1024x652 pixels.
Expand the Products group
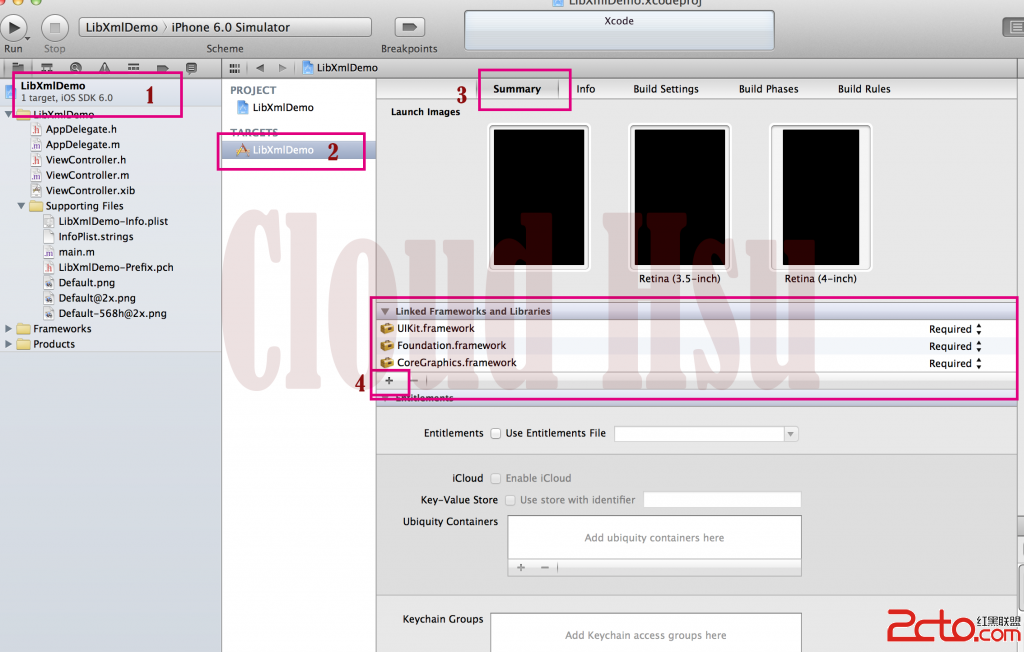point(8,344)
